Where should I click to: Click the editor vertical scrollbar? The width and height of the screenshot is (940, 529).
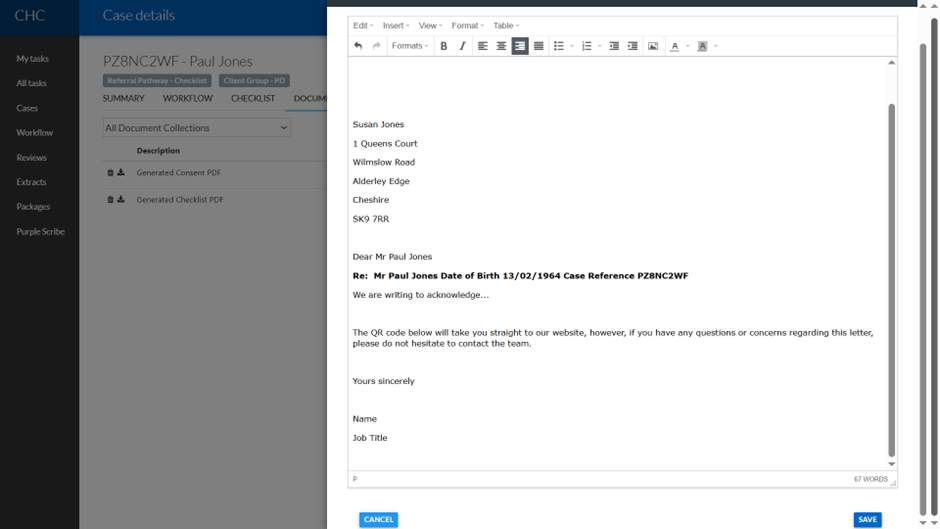891,280
